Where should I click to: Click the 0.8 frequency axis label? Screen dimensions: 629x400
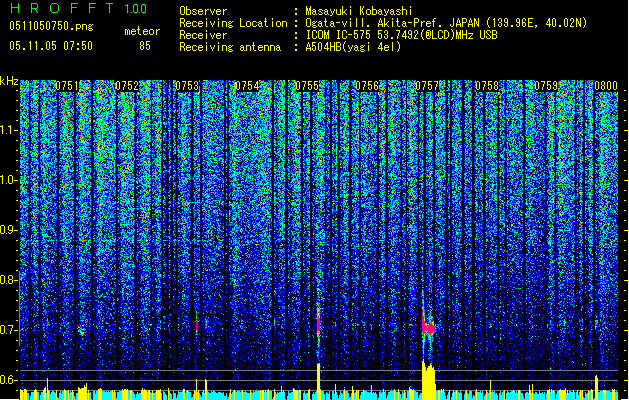[9, 280]
